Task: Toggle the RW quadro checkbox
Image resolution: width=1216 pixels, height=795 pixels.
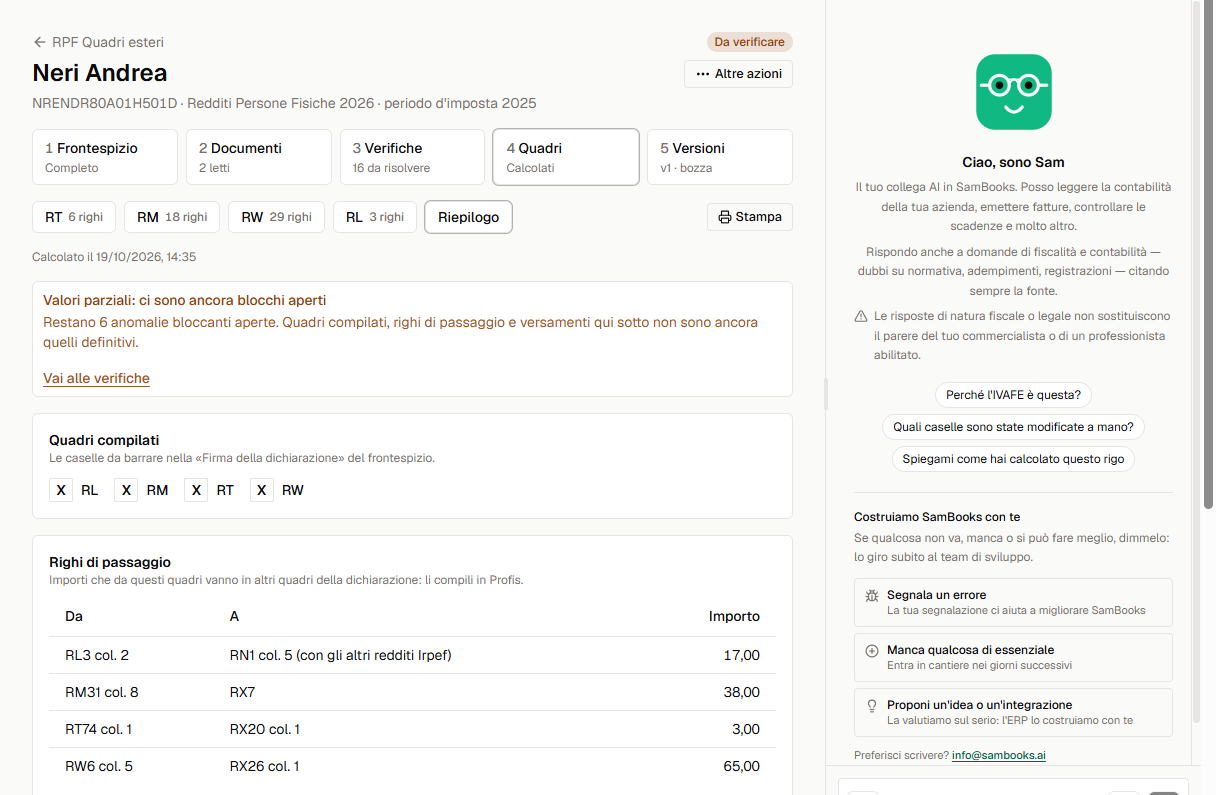Action: click(x=262, y=490)
